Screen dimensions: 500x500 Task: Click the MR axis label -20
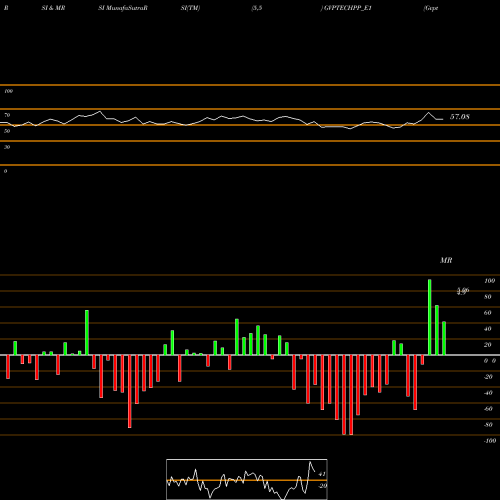point(488,377)
